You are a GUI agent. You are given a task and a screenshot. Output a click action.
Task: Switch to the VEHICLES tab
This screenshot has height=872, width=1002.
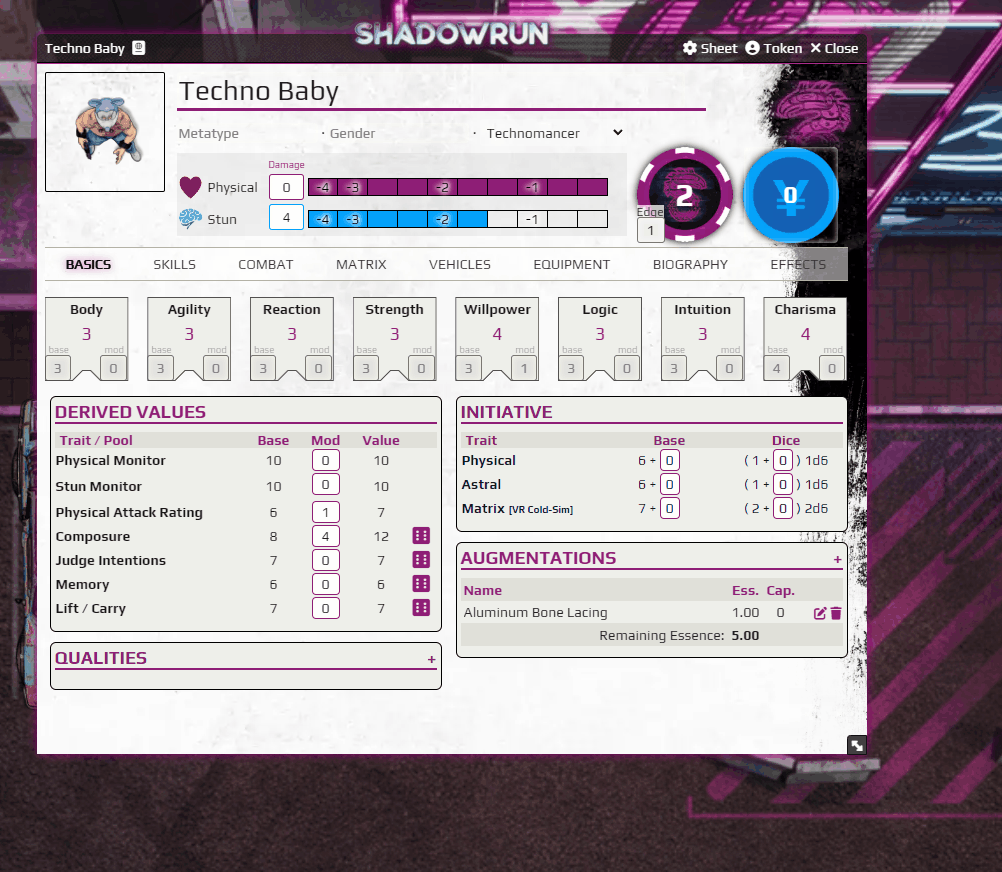point(459,264)
